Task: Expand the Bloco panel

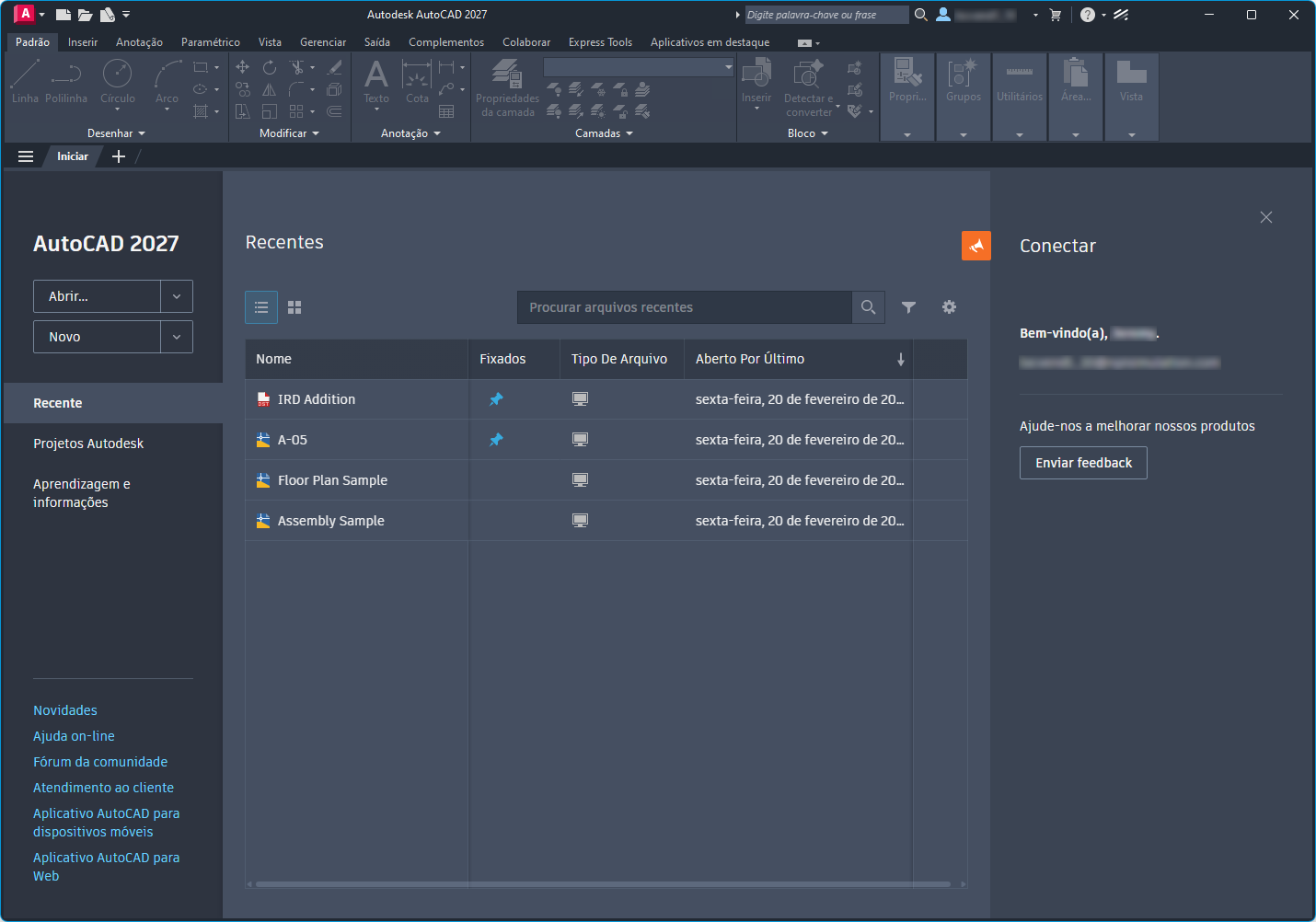Action: click(x=808, y=133)
